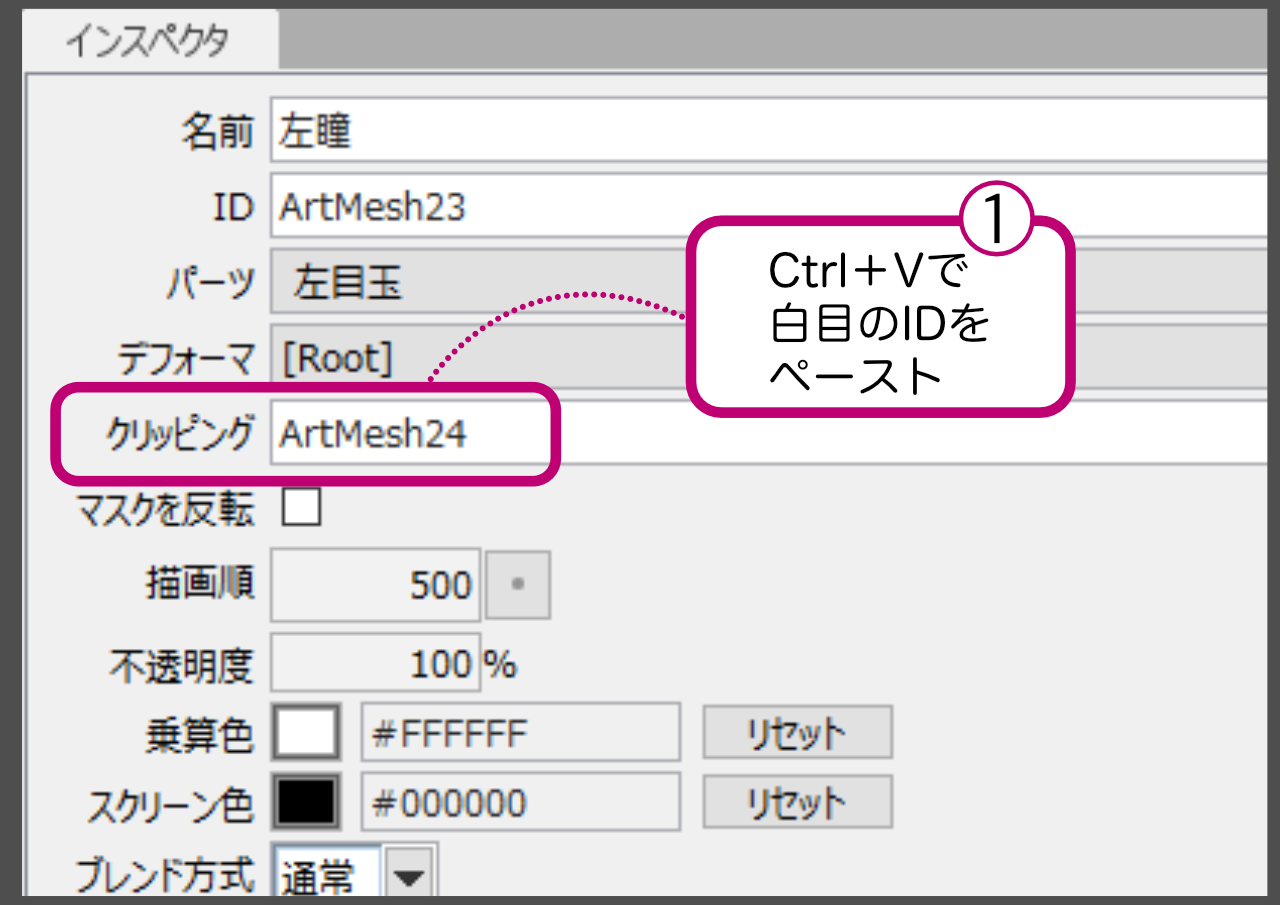Click the ブレンド方式 combo box showing 通常
Viewport: 1280px width, 905px height.
pyautogui.click(x=326, y=877)
